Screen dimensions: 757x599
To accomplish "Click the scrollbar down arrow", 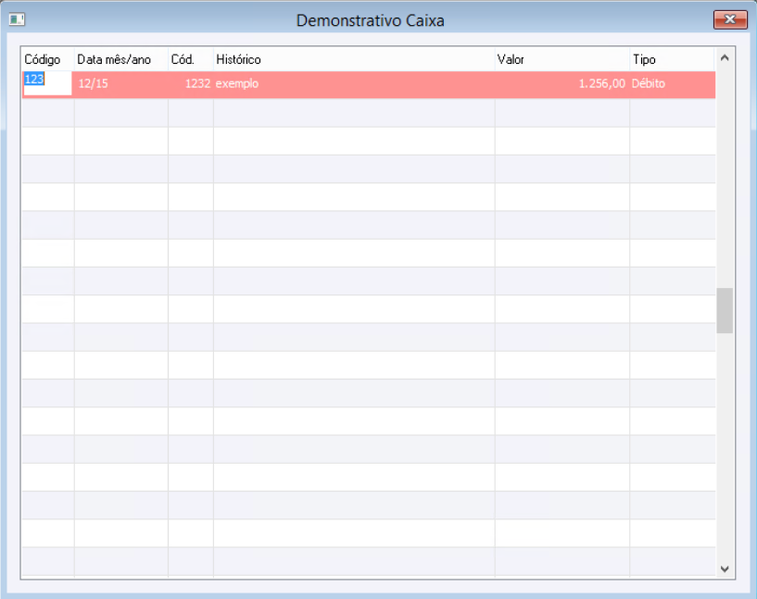I will point(725,569).
